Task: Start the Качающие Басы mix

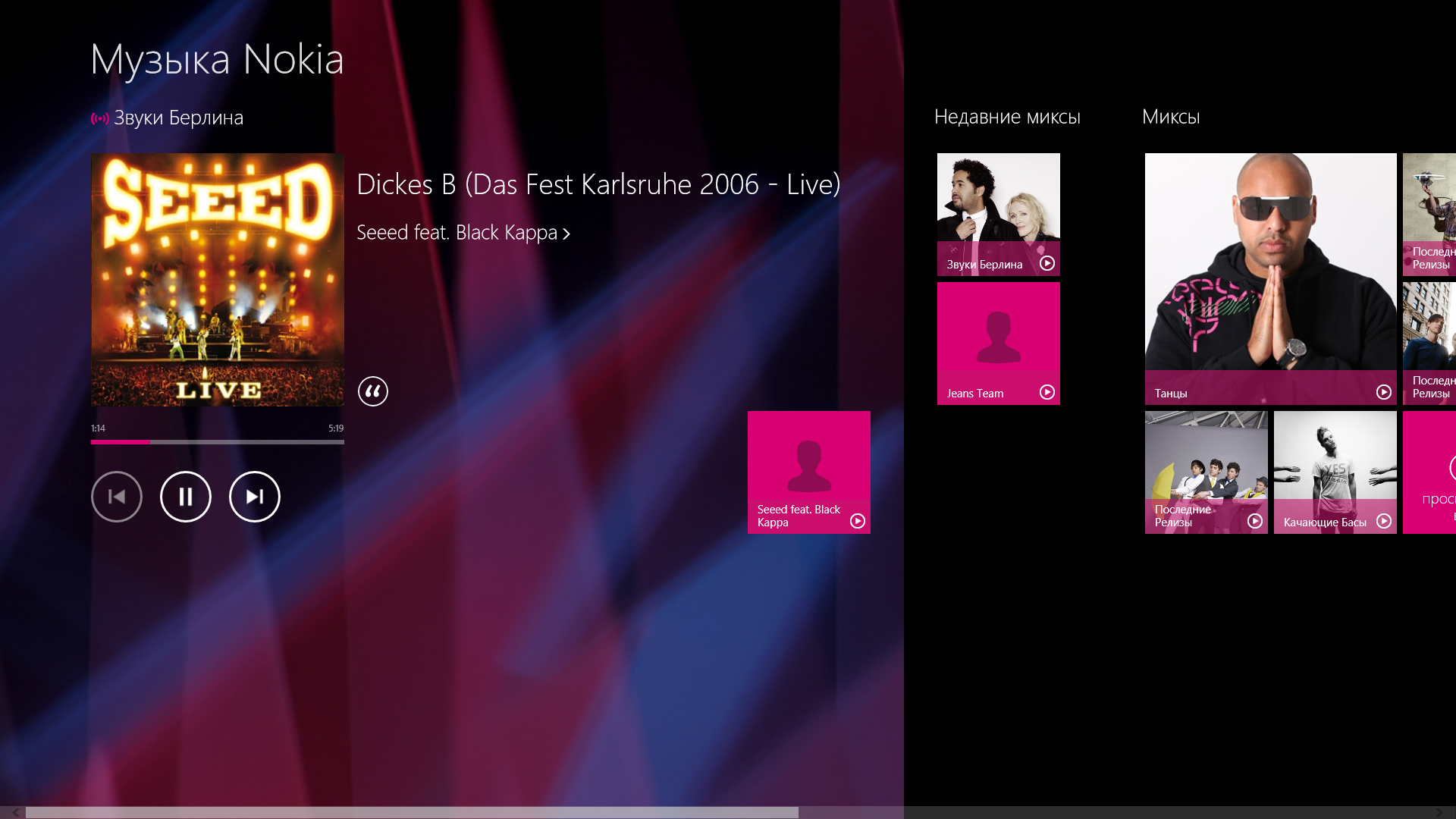Action: click(x=1383, y=521)
